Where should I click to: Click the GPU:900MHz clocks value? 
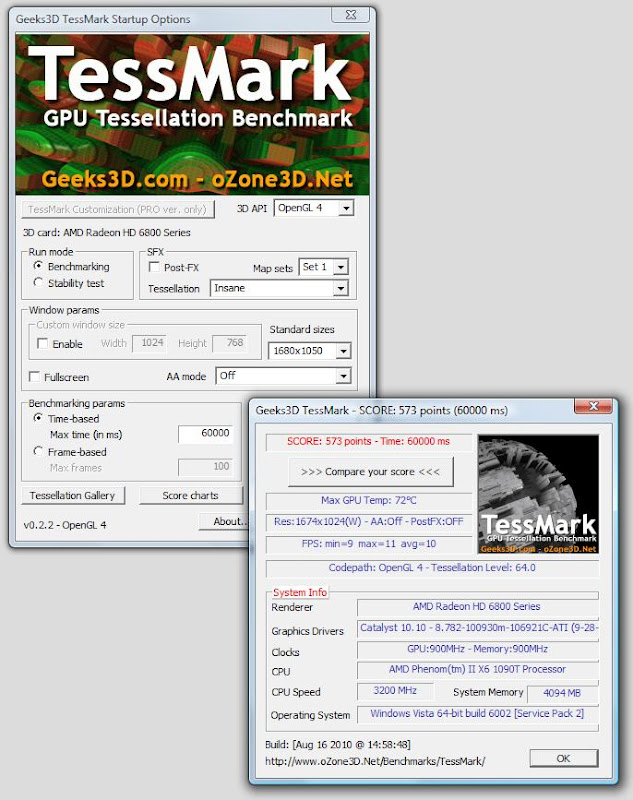click(x=477, y=649)
